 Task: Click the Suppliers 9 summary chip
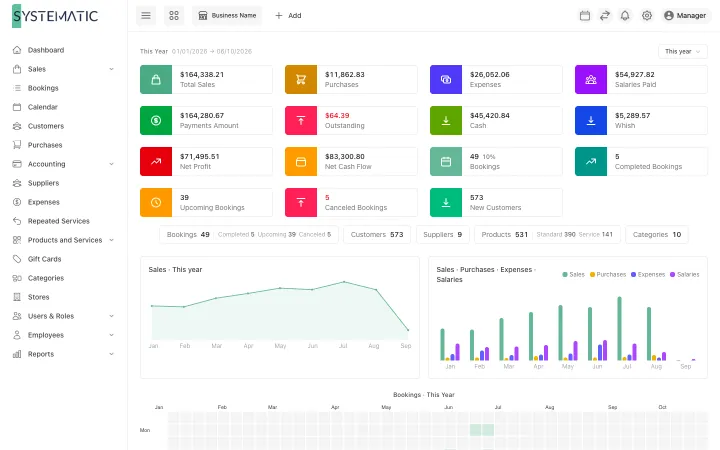point(442,235)
